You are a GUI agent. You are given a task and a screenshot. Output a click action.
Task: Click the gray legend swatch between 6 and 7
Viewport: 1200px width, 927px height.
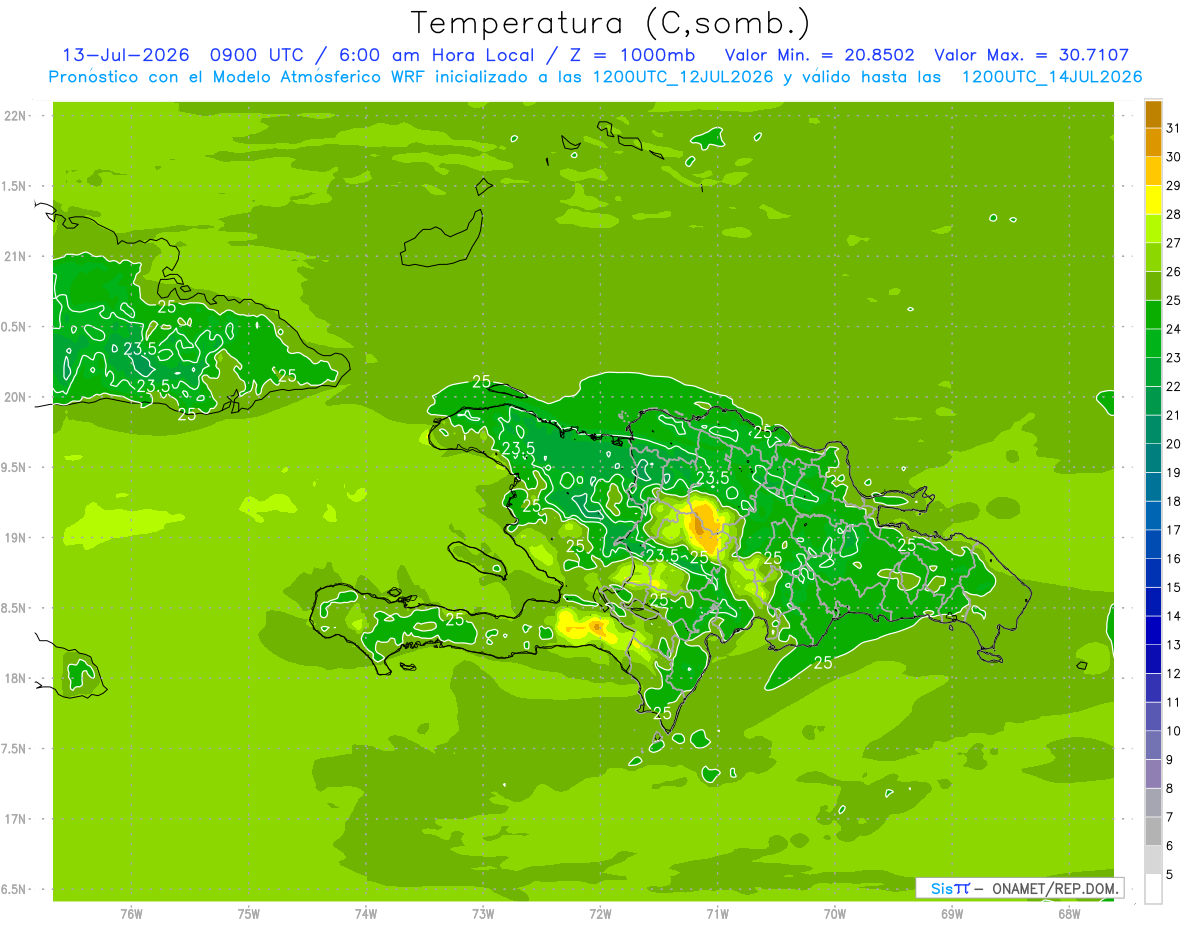[x=1153, y=831]
